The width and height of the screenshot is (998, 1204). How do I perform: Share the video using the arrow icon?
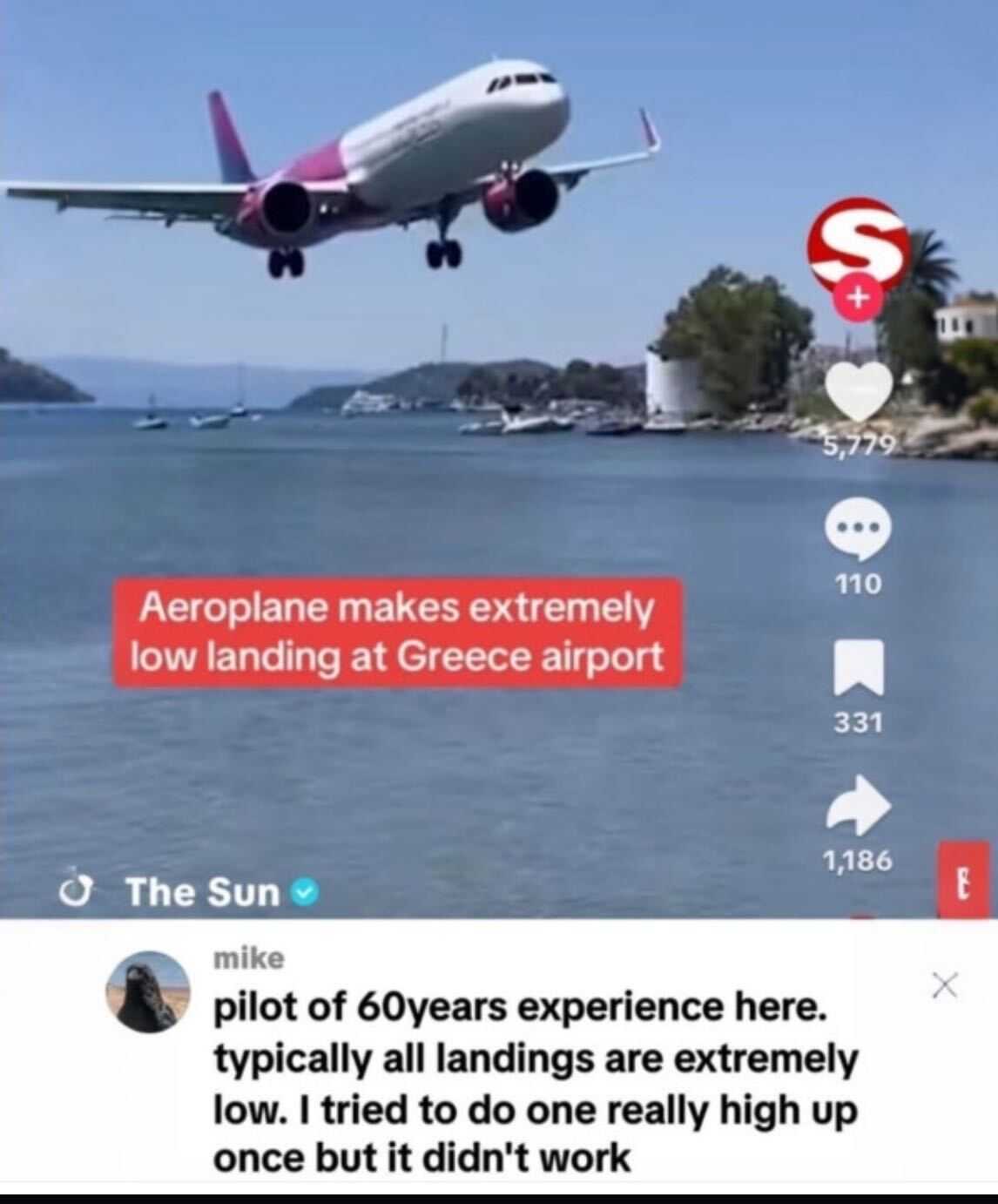click(x=859, y=804)
